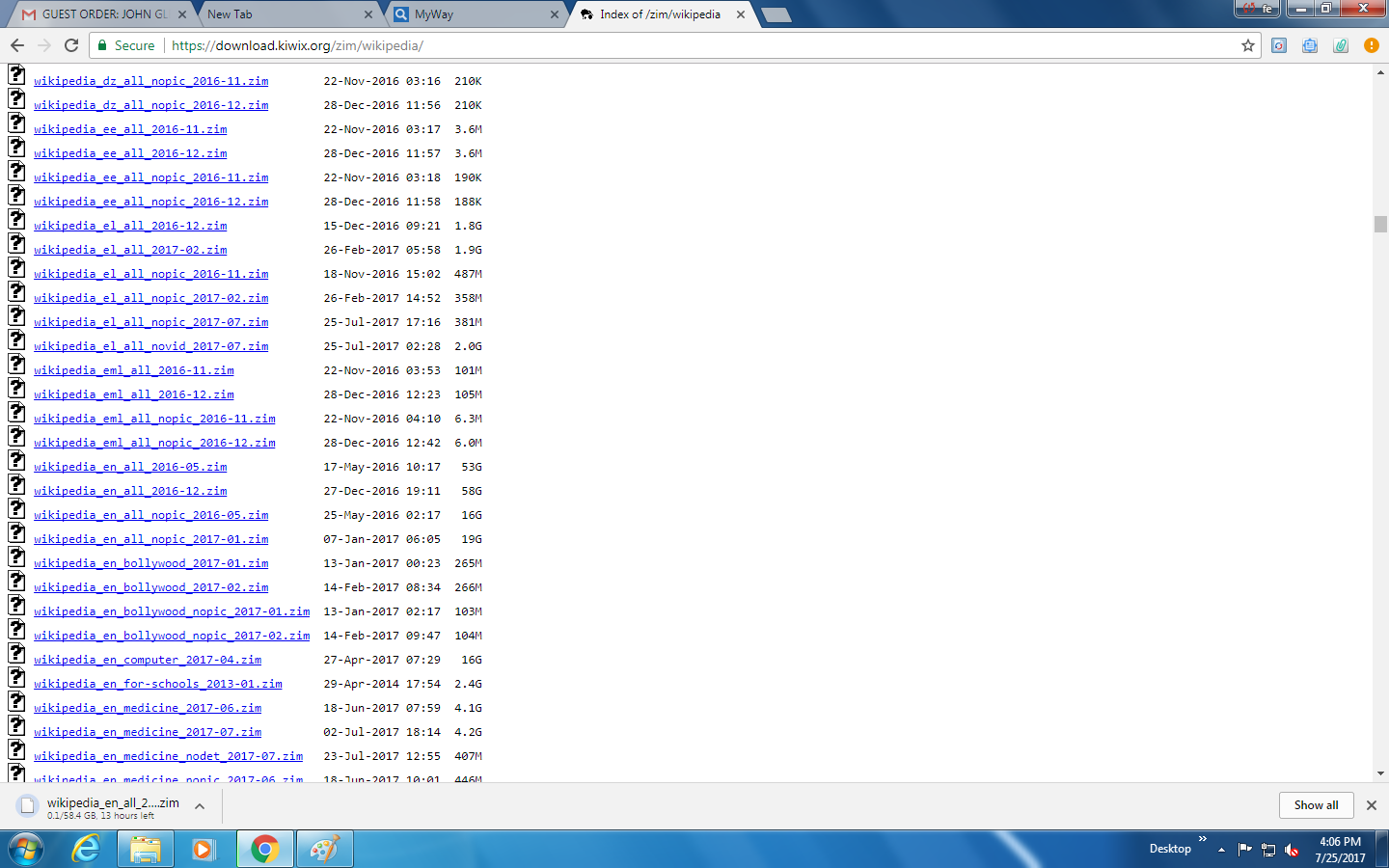This screenshot has width=1389, height=868.
Task: Open a new browser tab
Action: (x=776, y=14)
